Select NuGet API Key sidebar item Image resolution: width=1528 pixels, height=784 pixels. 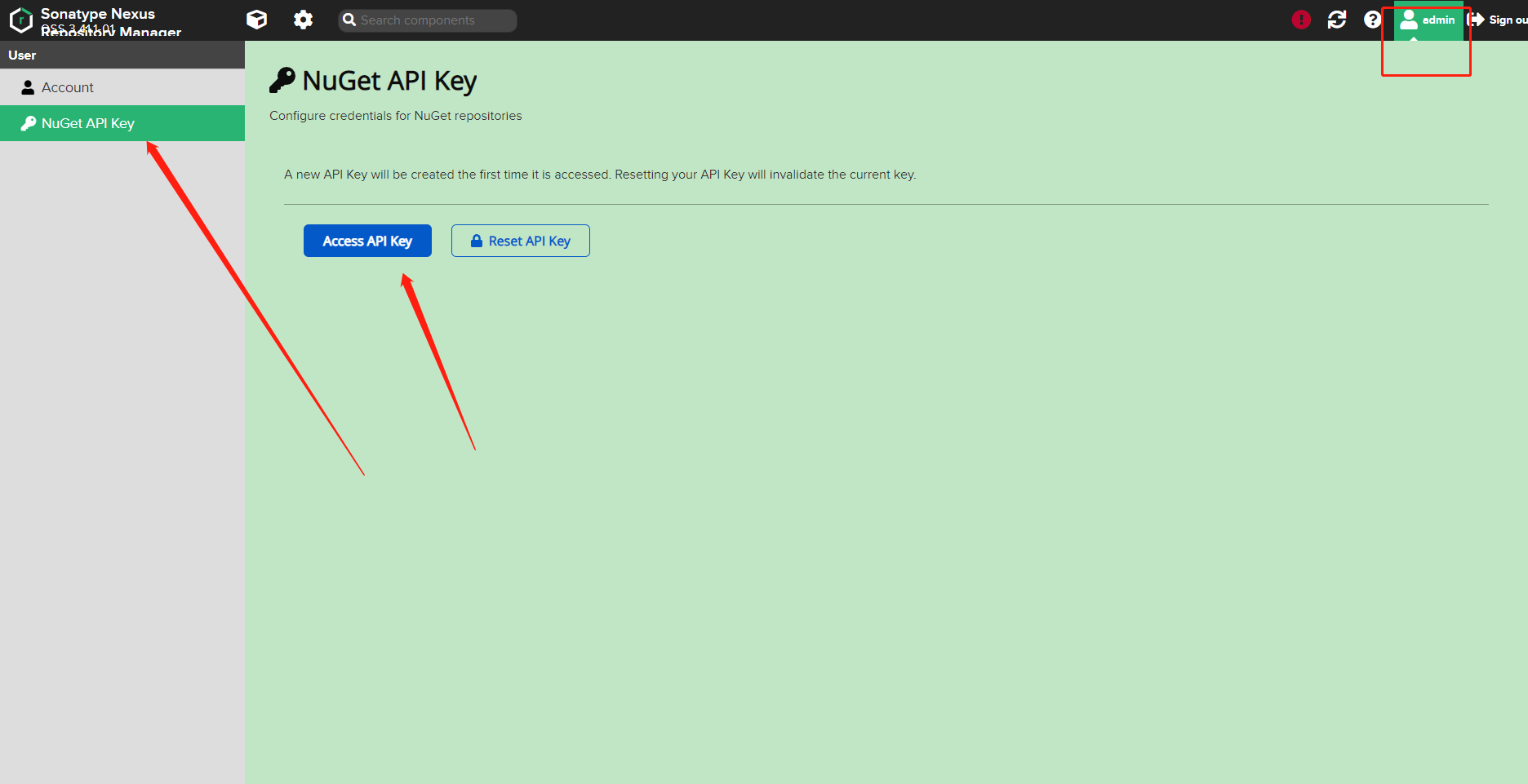click(122, 123)
